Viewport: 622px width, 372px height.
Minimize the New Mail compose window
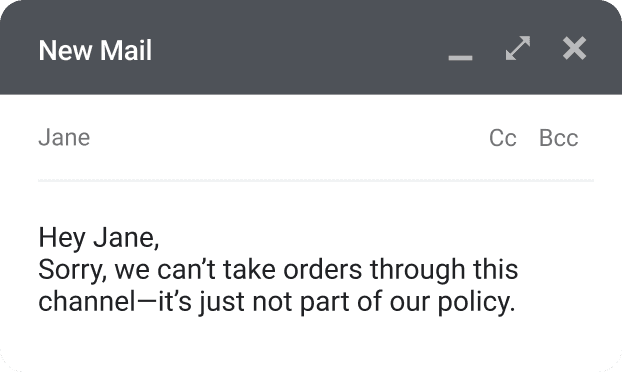[x=460, y=58]
